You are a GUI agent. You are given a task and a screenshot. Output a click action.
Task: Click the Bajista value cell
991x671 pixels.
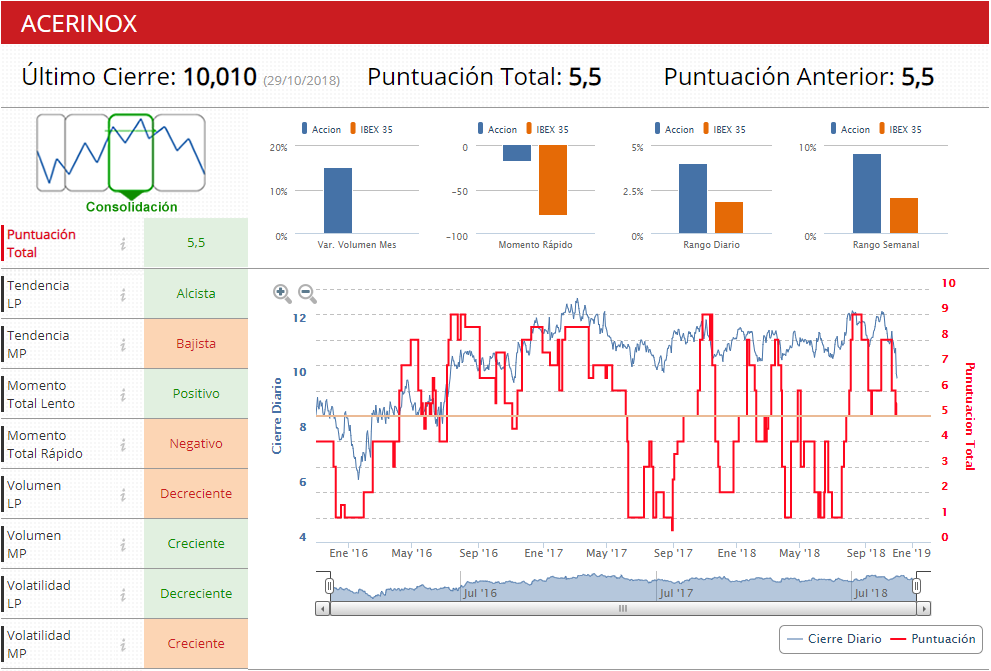[x=196, y=344]
